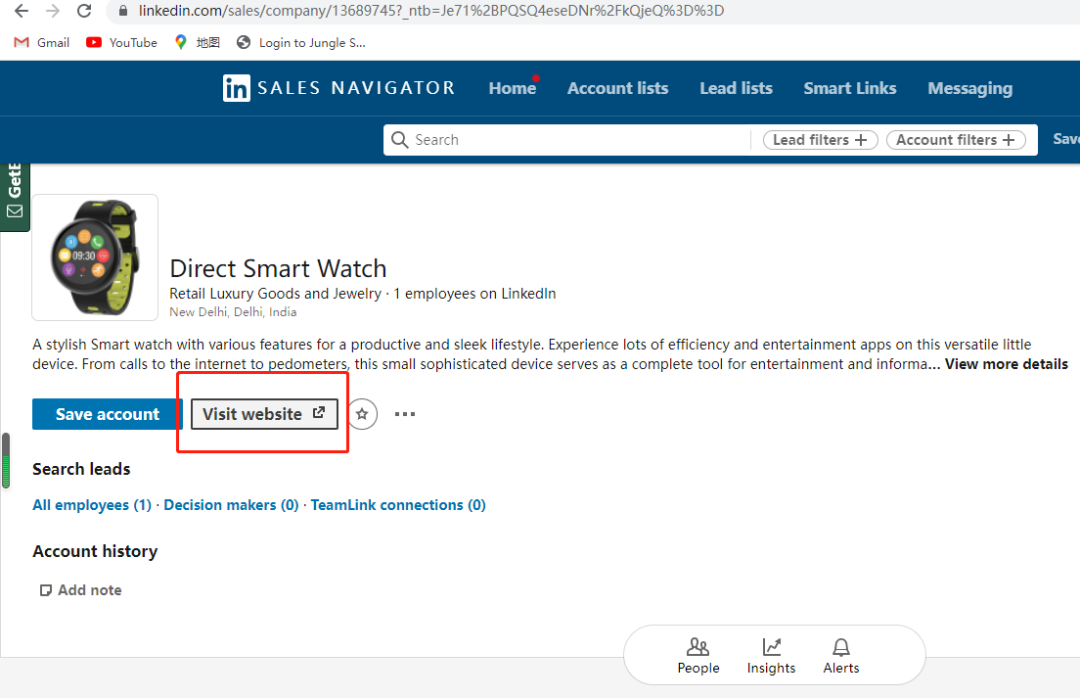The image size is (1080, 698).
Task: Click the search magnifier icon
Action: (x=399, y=140)
